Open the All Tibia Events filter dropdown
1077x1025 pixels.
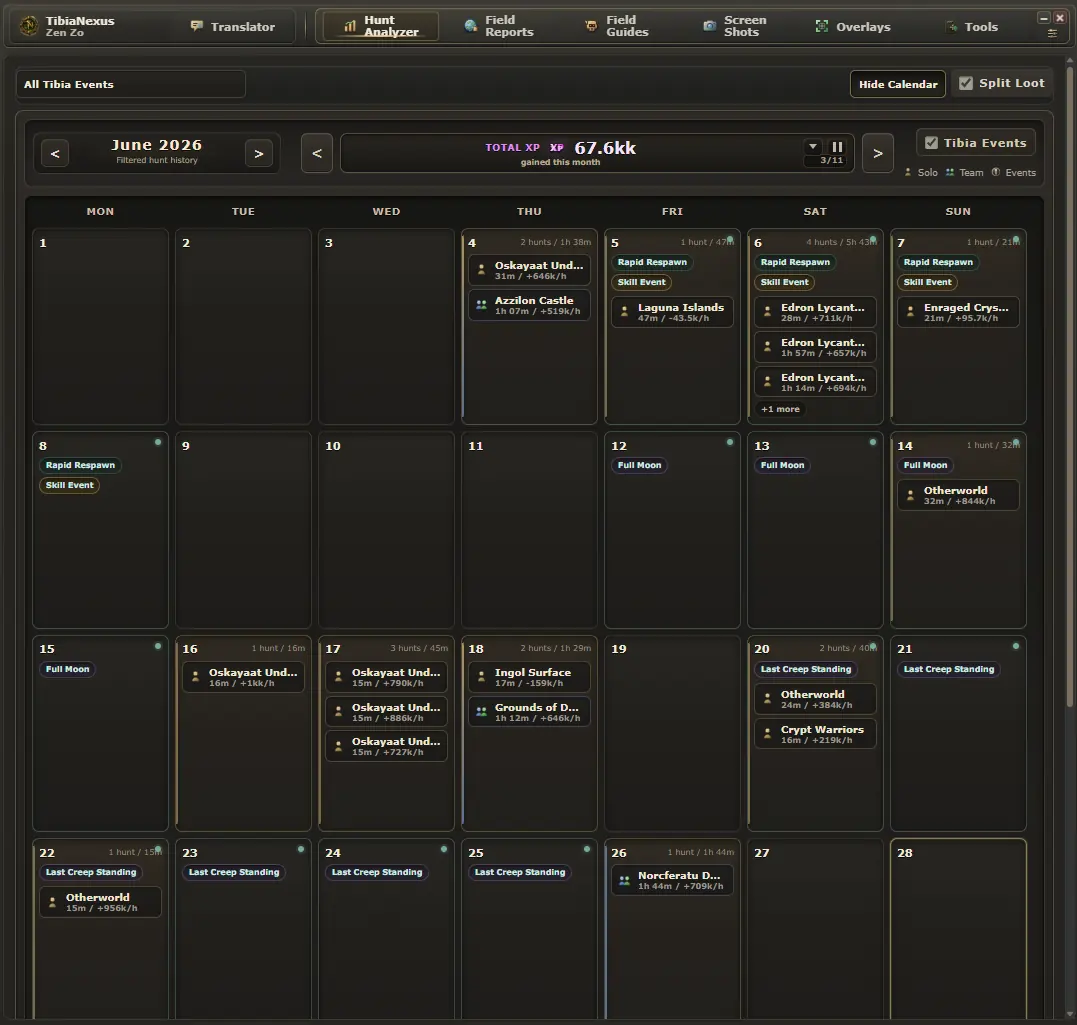coord(131,85)
